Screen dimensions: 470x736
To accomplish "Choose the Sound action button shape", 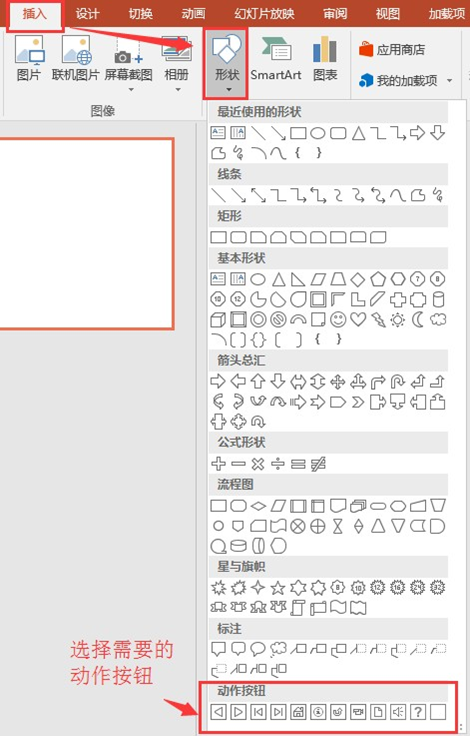I will point(398,712).
